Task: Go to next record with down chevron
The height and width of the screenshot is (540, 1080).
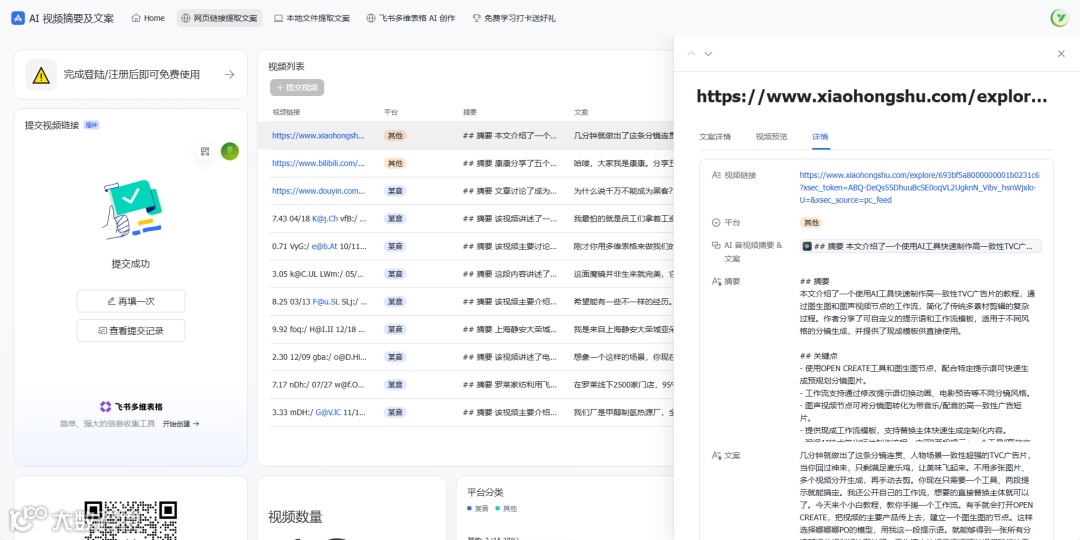Action: point(708,54)
